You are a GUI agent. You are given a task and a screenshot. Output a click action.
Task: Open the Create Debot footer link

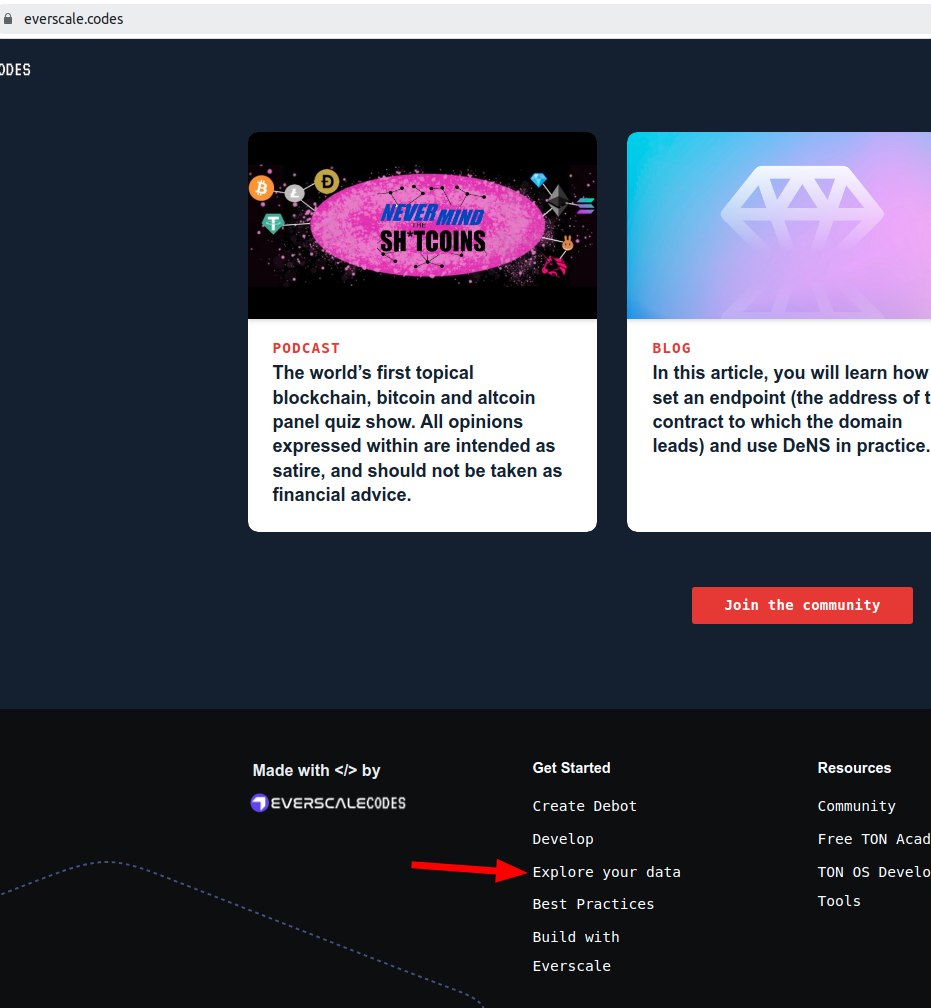pyautogui.click(x=584, y=806)
